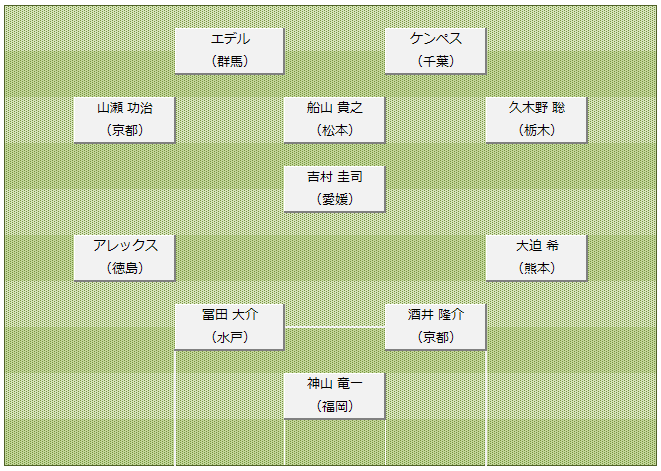Image resolution: width=661 pixels, height=471 pixels.
Task: Click the アレックス (徳島) player box
Action: click(x=124, y=258)
